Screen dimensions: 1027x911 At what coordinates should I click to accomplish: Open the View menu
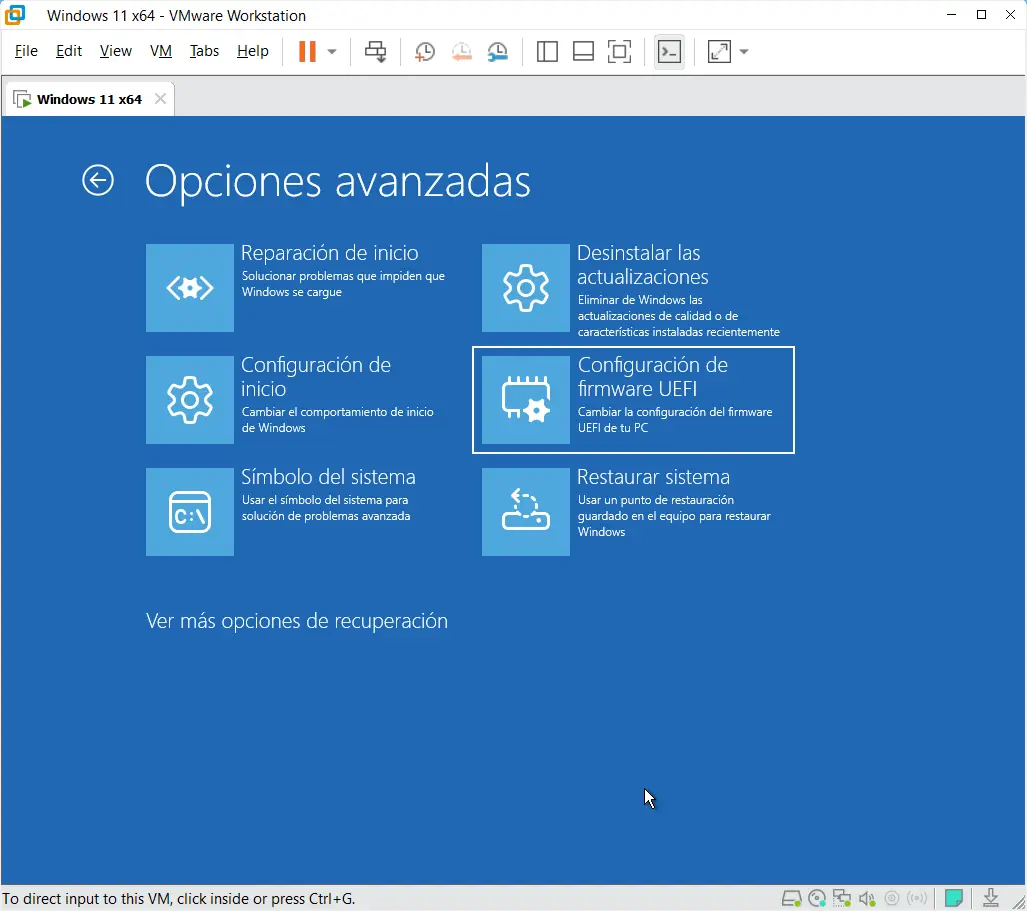pos(115,51)
